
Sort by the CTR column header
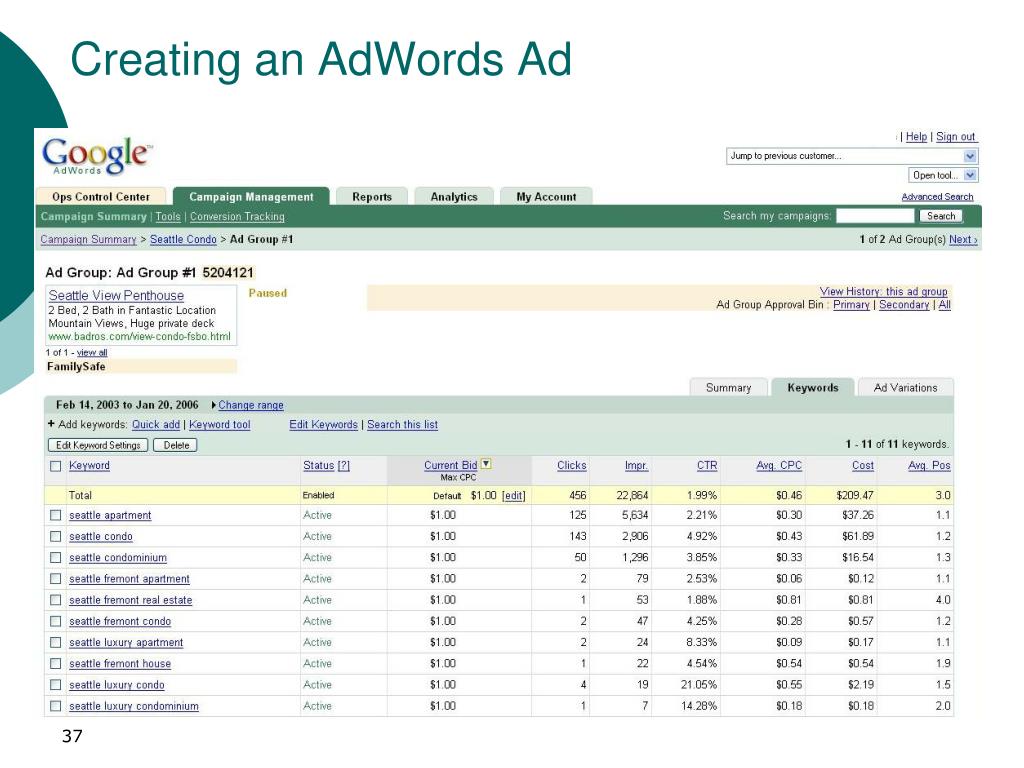[x=707, y=465]
